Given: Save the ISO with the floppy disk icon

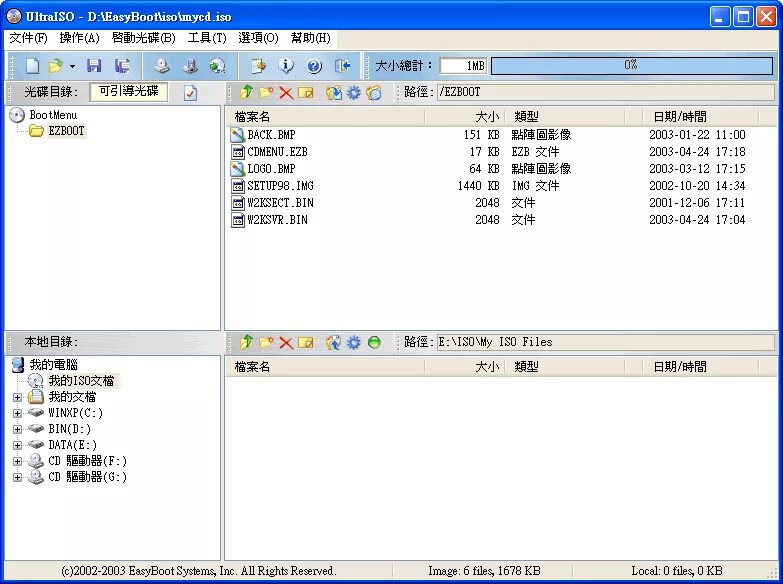Looking at the screenshot, I should click(94, 65).
